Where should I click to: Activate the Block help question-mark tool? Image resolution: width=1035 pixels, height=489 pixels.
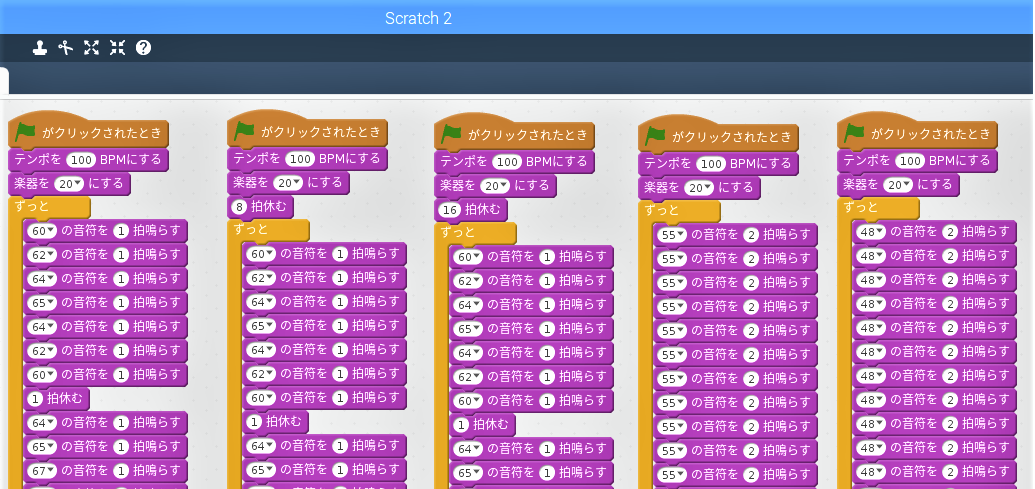tap(143, 48)
